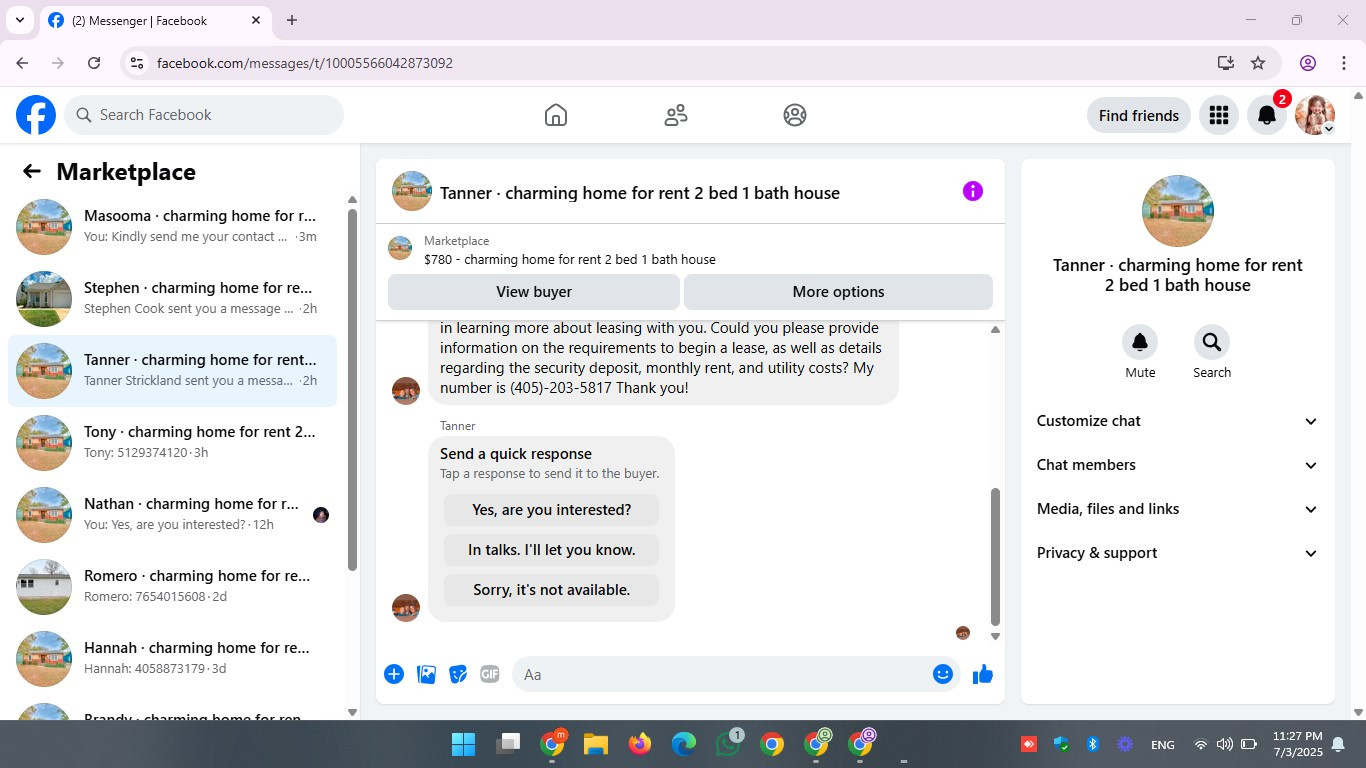Viewport: 1366px width, 768px height.
Task: Click the chat messages scrollbar
Action: [x=995, y=556]
